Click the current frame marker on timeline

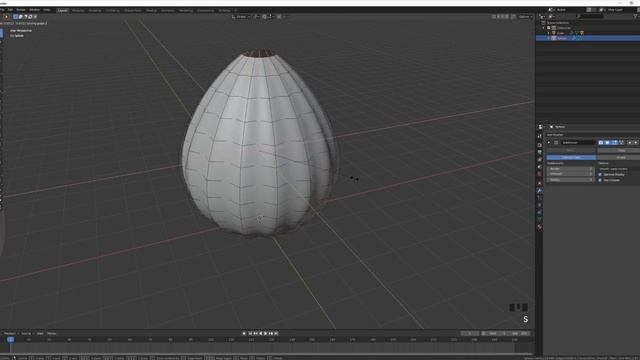click(11, 340)
